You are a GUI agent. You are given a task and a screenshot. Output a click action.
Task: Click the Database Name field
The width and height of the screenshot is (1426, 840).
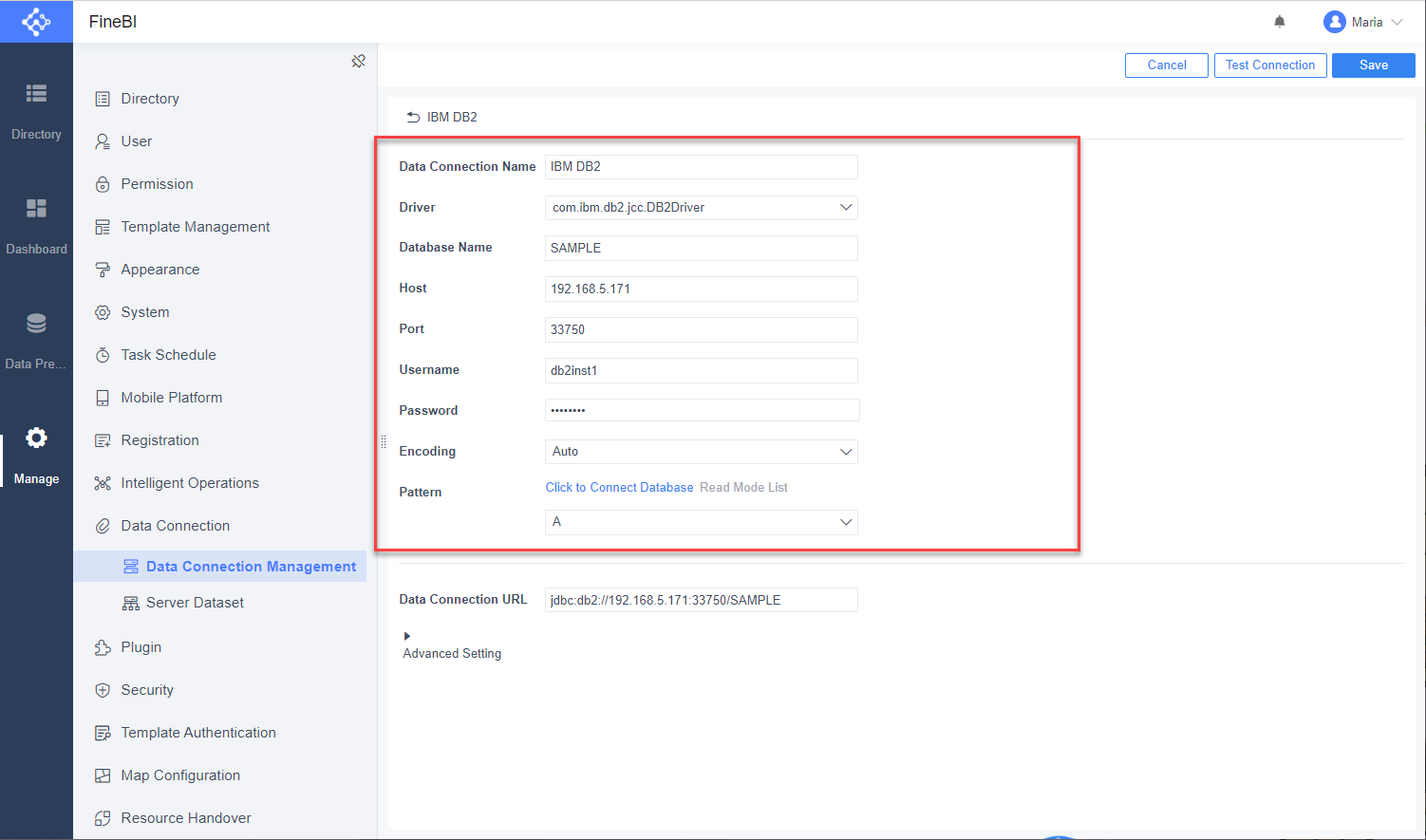coord(702,248)
